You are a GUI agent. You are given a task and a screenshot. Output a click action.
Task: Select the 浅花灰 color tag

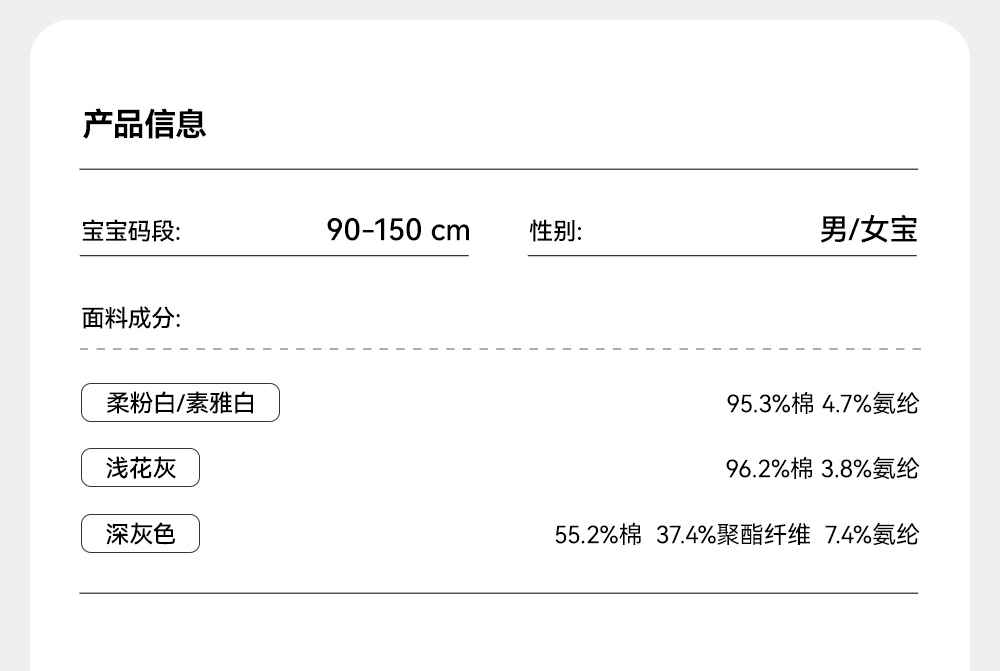click(140, 468)
